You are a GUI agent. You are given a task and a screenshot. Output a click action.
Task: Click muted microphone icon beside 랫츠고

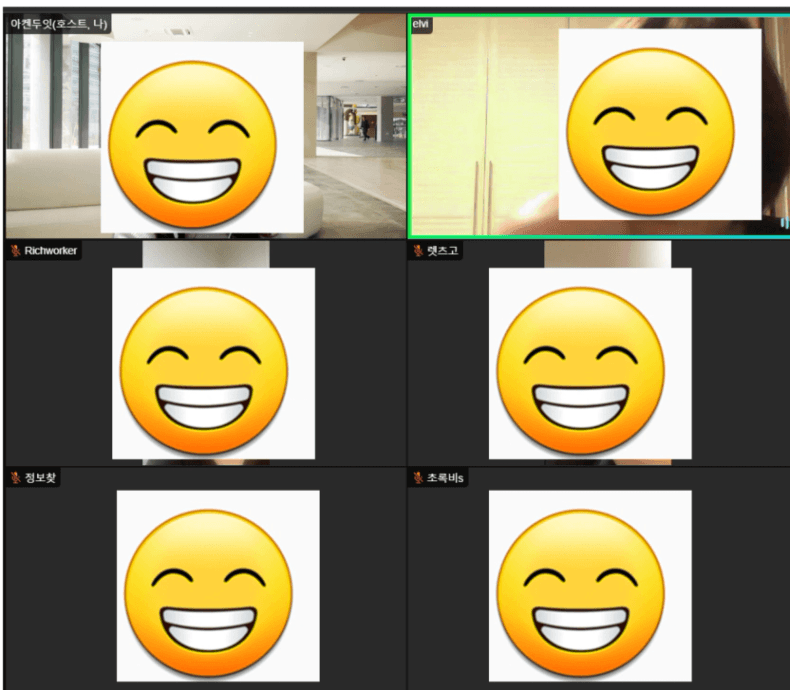(x=418, y=251)
